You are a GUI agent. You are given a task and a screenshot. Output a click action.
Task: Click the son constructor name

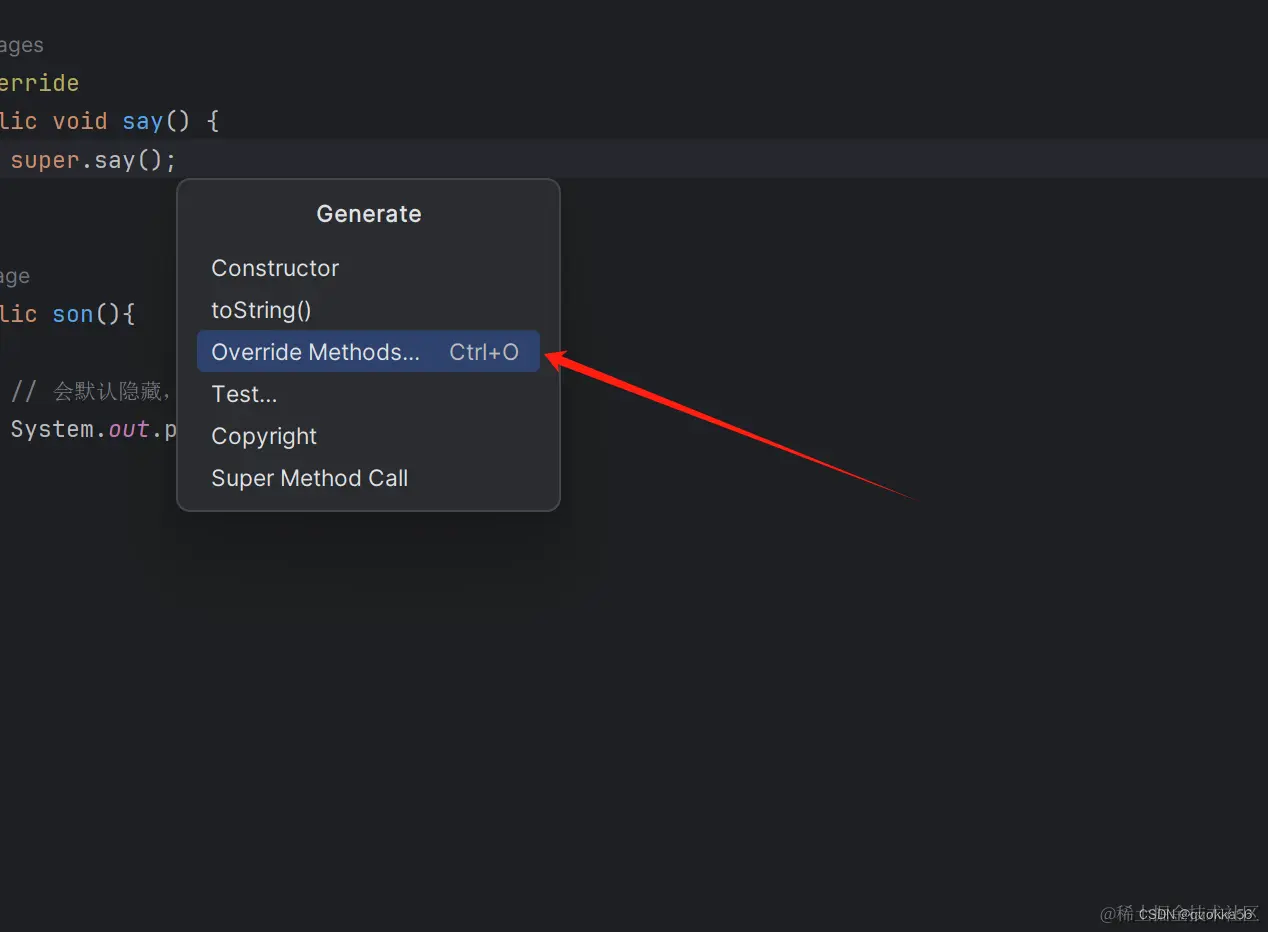click(72, 314)
